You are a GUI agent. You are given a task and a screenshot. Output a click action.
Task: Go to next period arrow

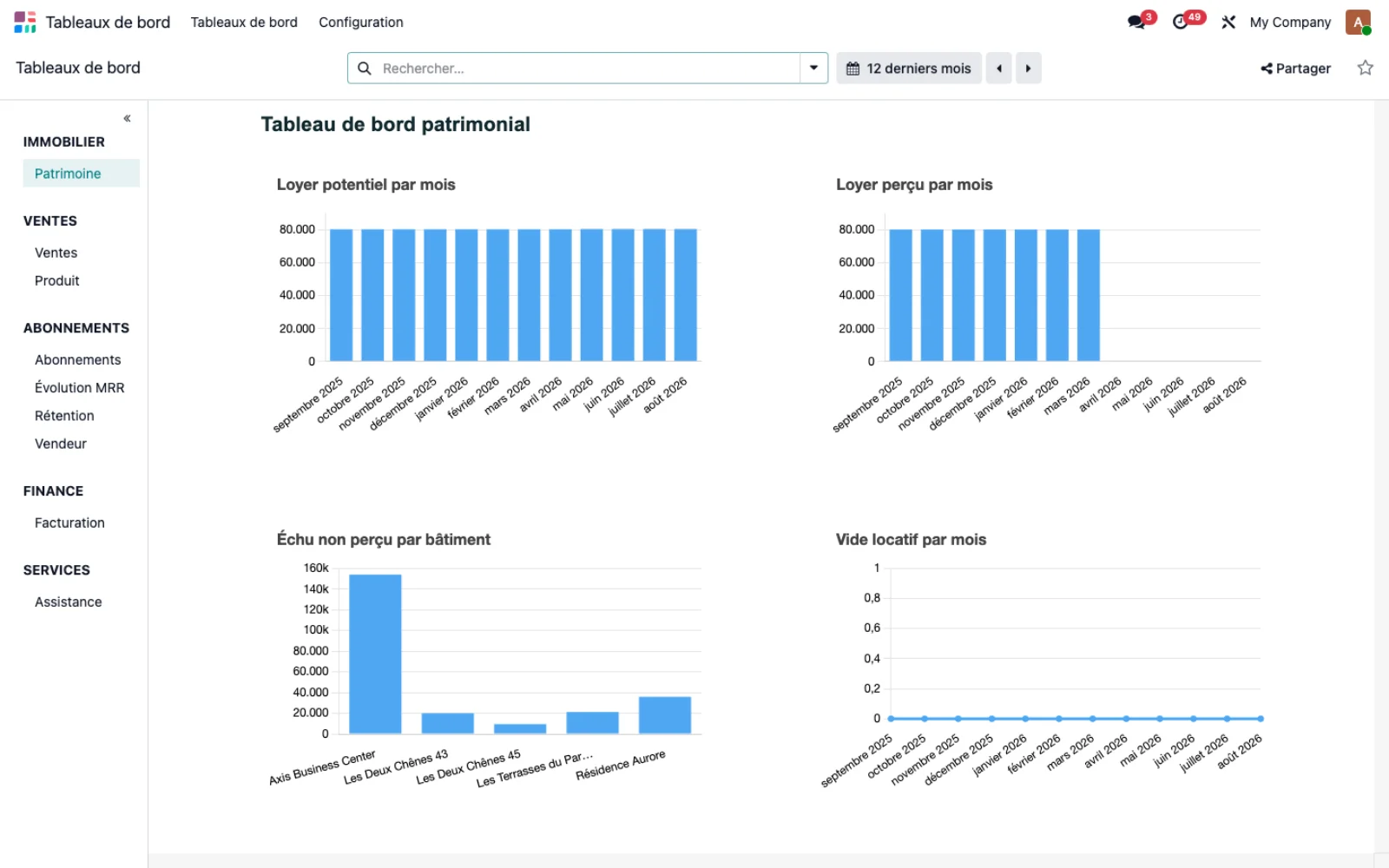tap(1029, 69)
